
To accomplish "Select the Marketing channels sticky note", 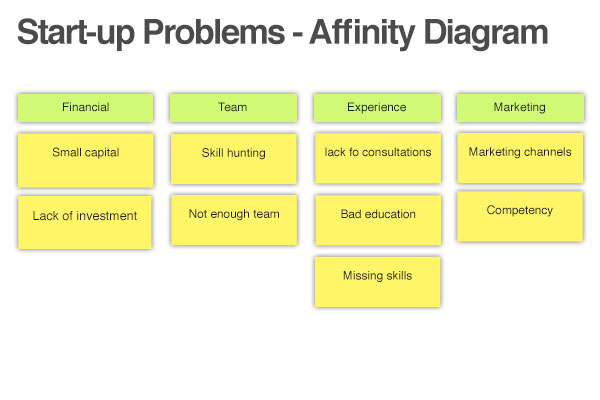I will click(520, 158).
